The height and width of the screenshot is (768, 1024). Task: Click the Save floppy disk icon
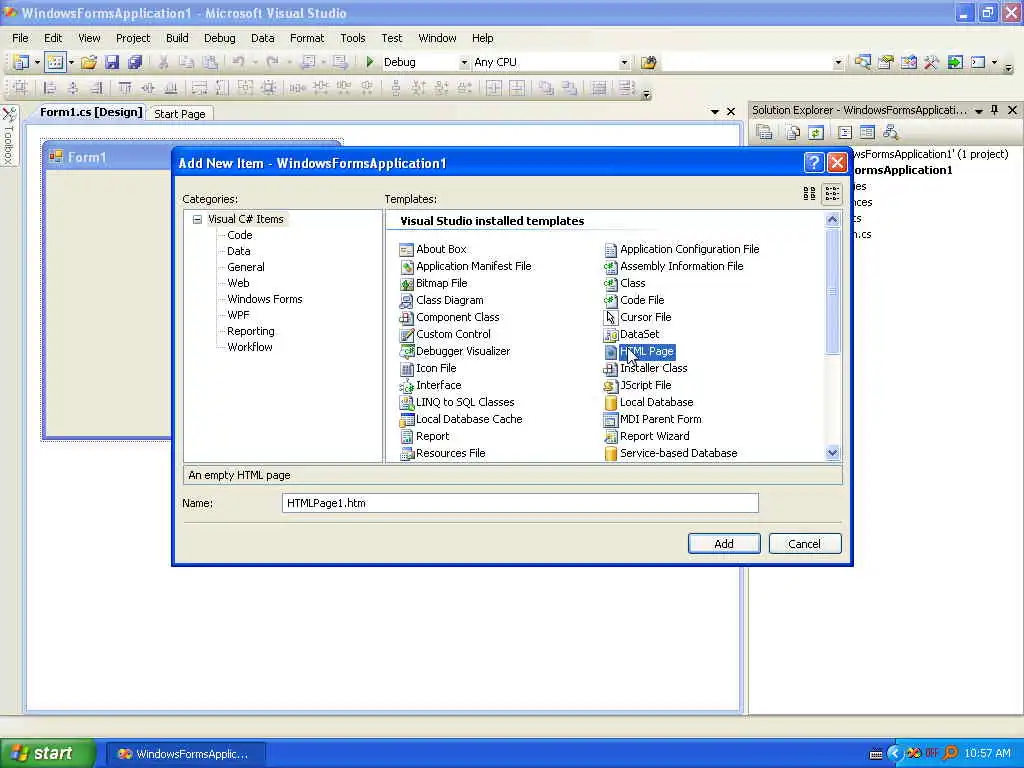[112, 62]
